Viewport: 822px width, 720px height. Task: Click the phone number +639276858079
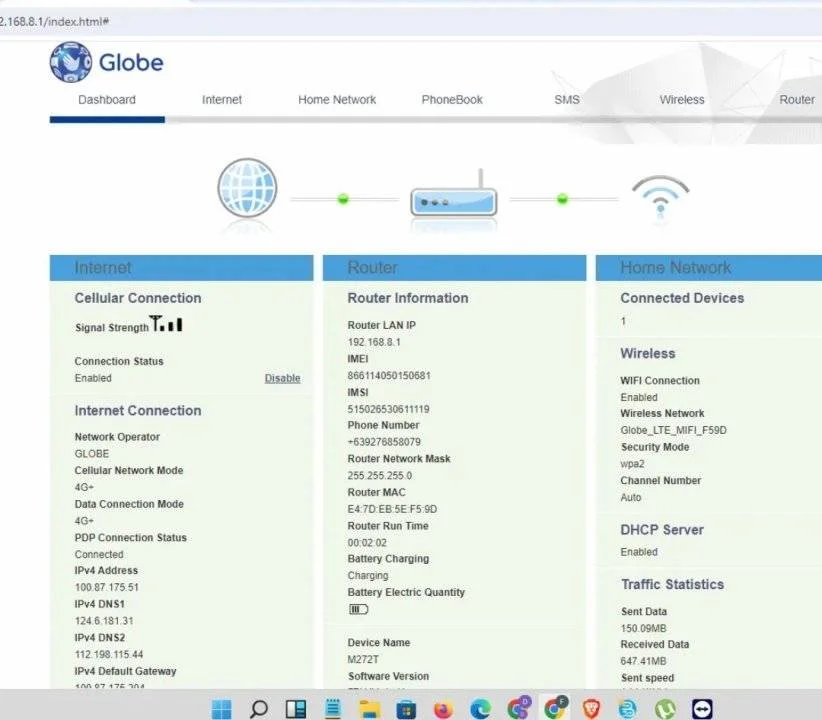pos(384,442)
